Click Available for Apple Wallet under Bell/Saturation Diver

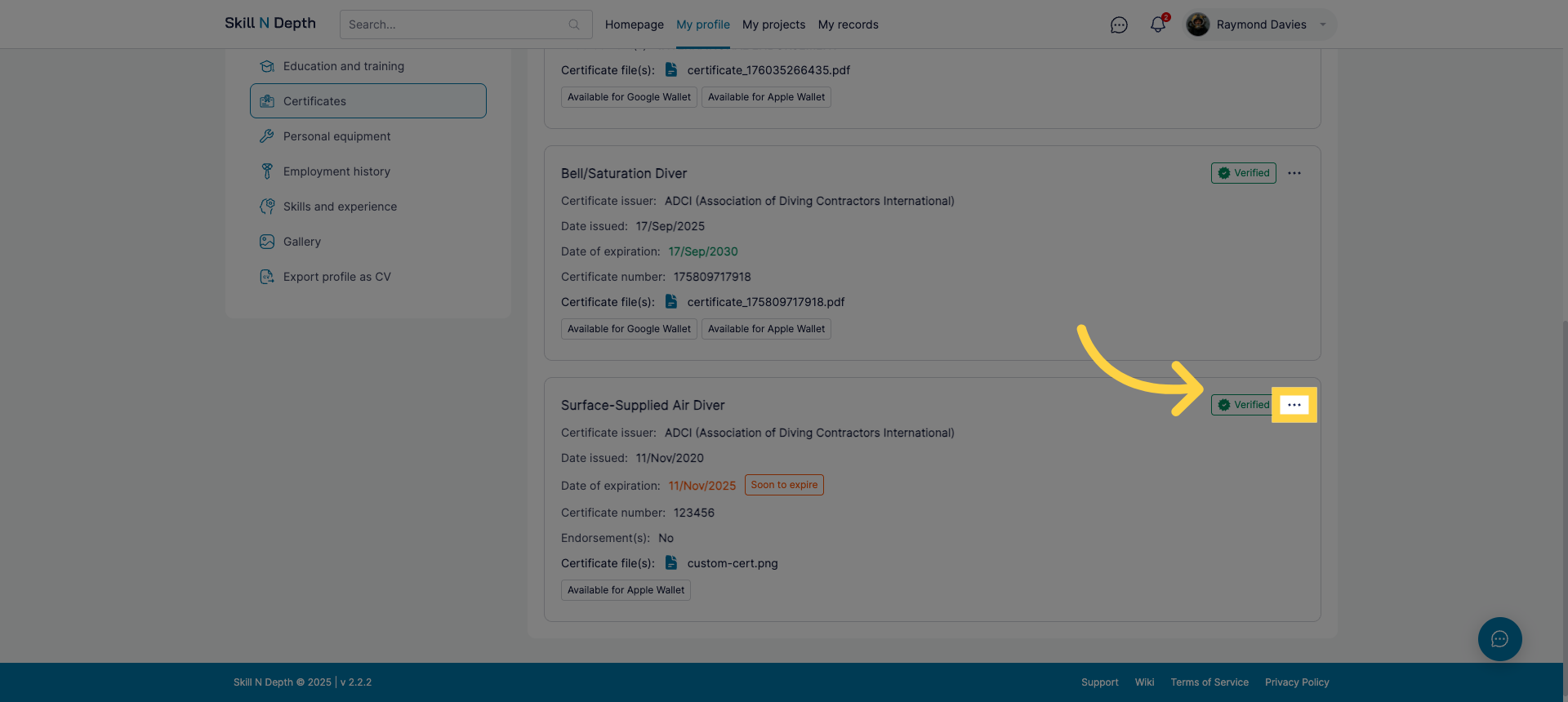point(766,329)
